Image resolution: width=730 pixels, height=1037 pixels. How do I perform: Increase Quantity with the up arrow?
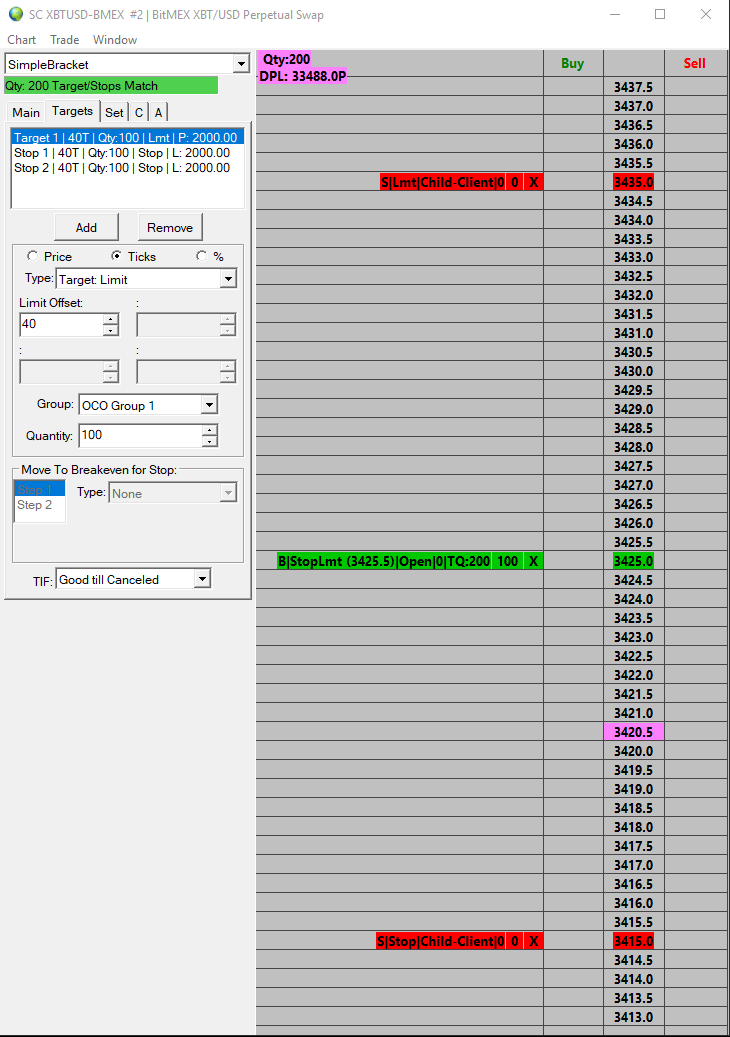(x=209, y=430)
